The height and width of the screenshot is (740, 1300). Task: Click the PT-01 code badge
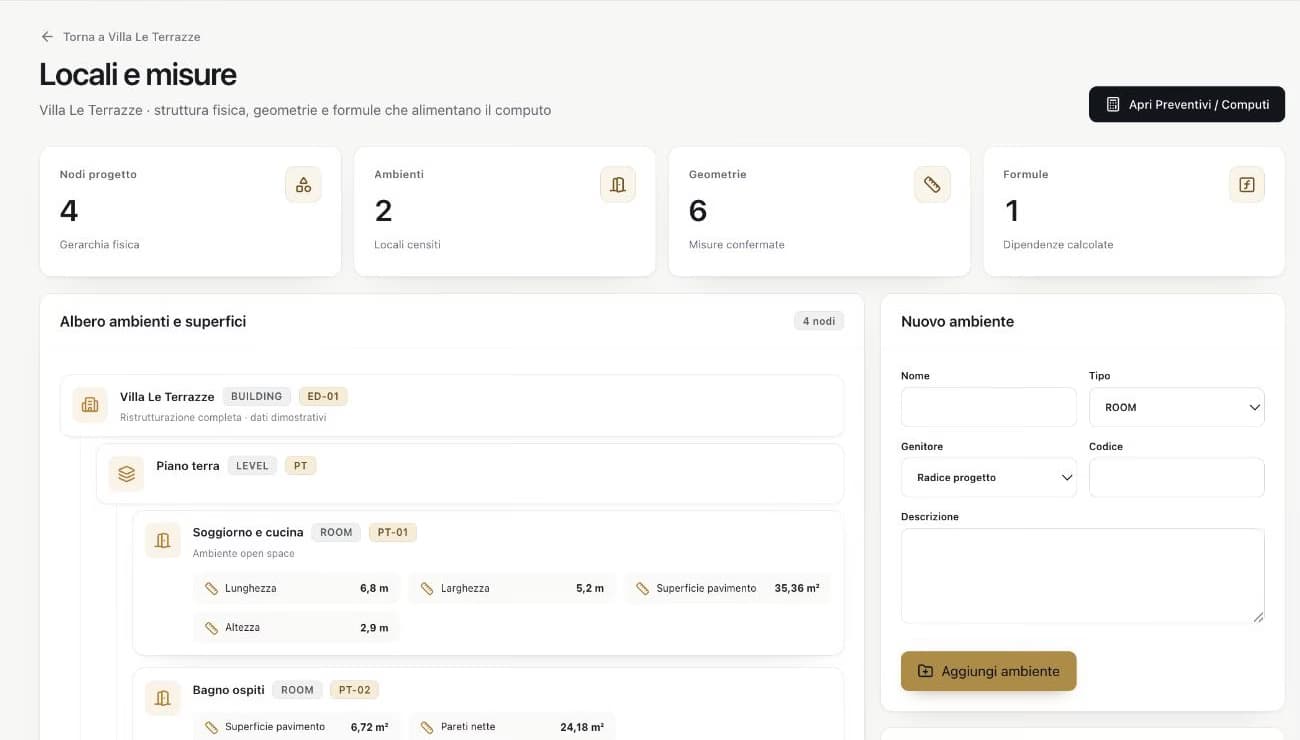[393, 533]
